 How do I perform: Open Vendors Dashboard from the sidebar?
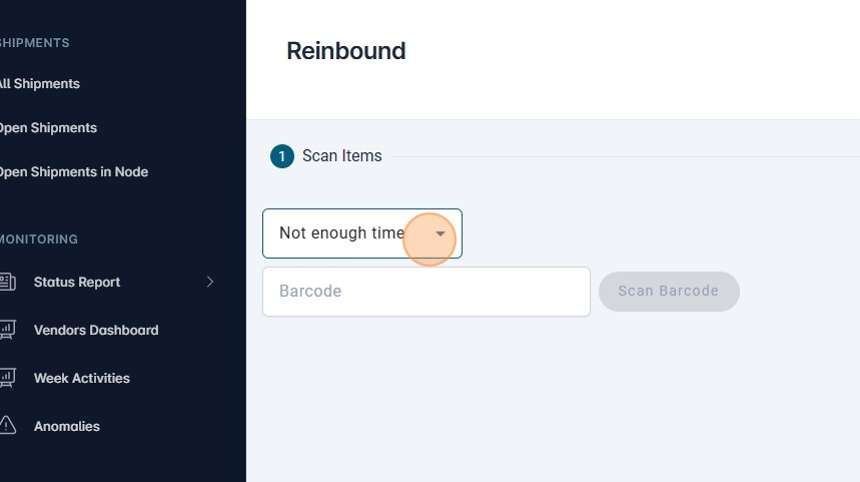[x=96, y=330]
